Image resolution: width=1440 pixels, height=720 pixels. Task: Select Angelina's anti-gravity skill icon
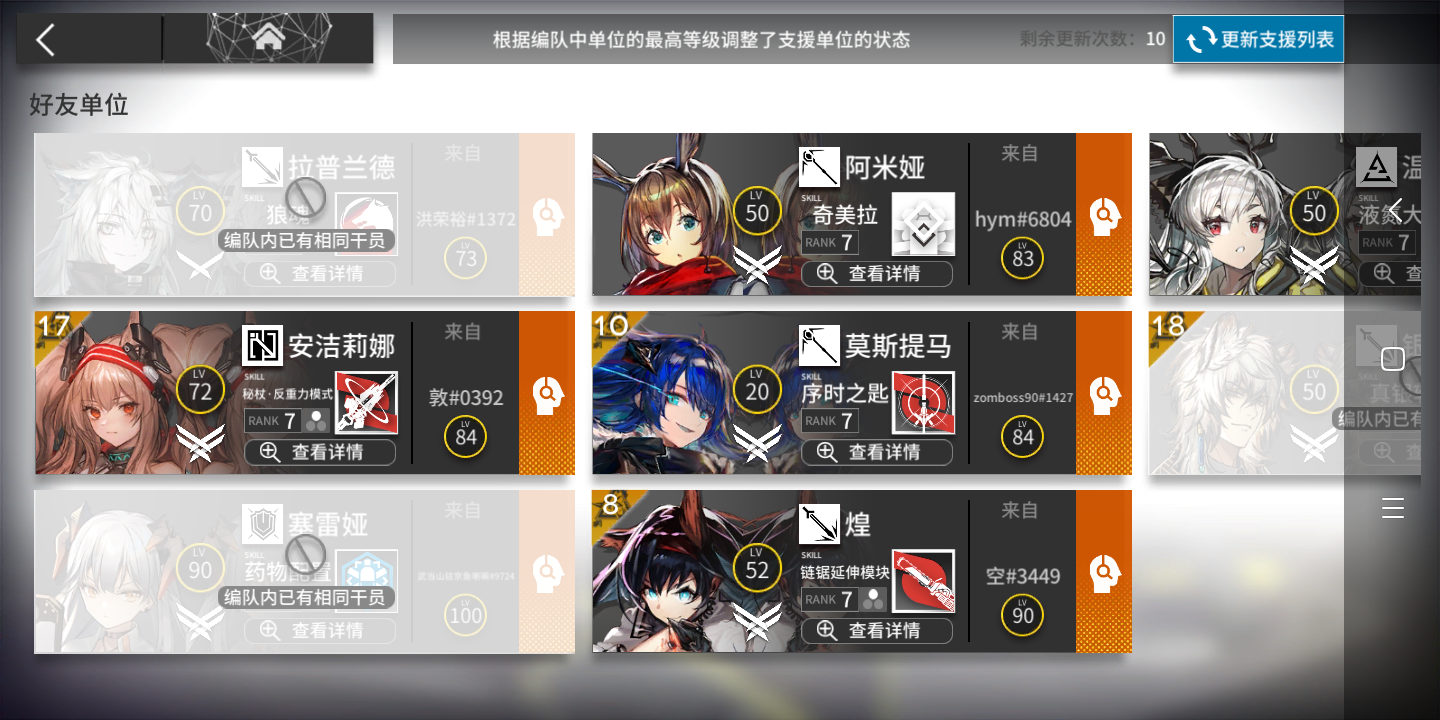click(x=366, y=402)
